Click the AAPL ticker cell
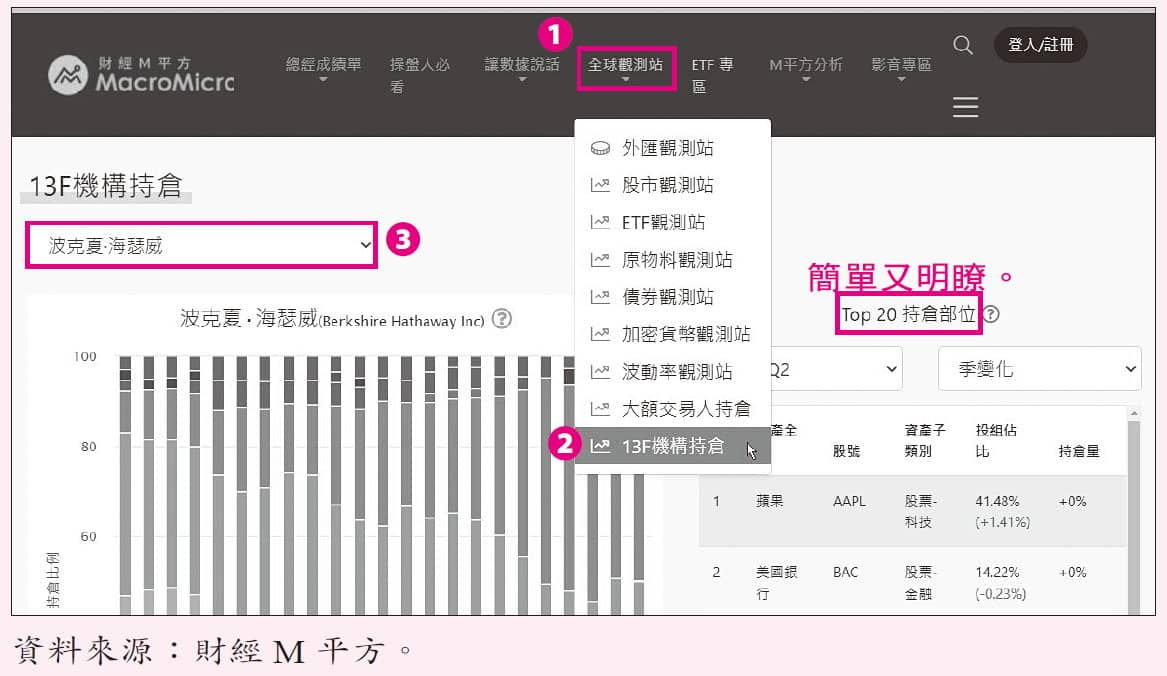This screenshot has width=1167, height=676. pos(849,501)
